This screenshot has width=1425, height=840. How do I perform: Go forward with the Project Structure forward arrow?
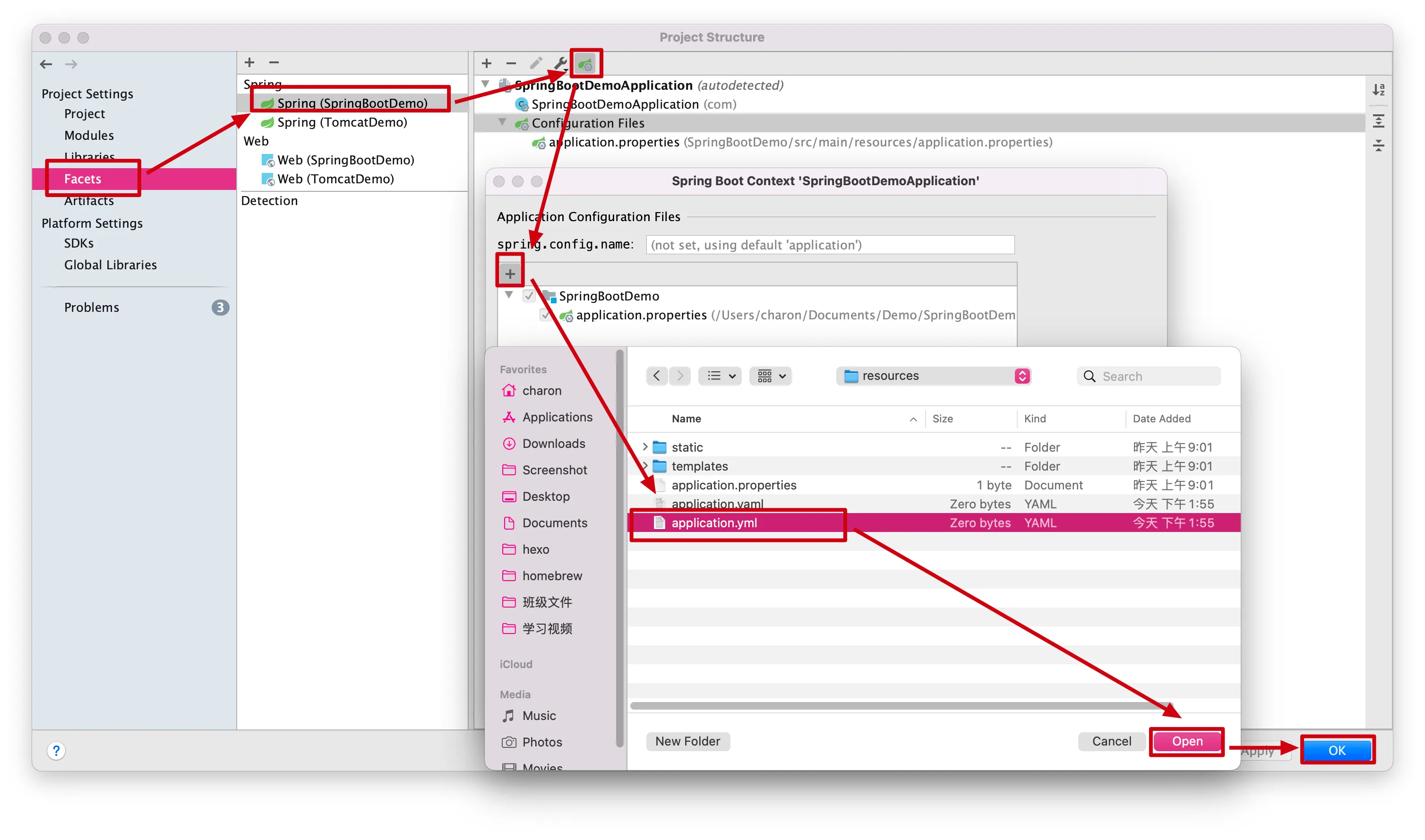(71, 64)
